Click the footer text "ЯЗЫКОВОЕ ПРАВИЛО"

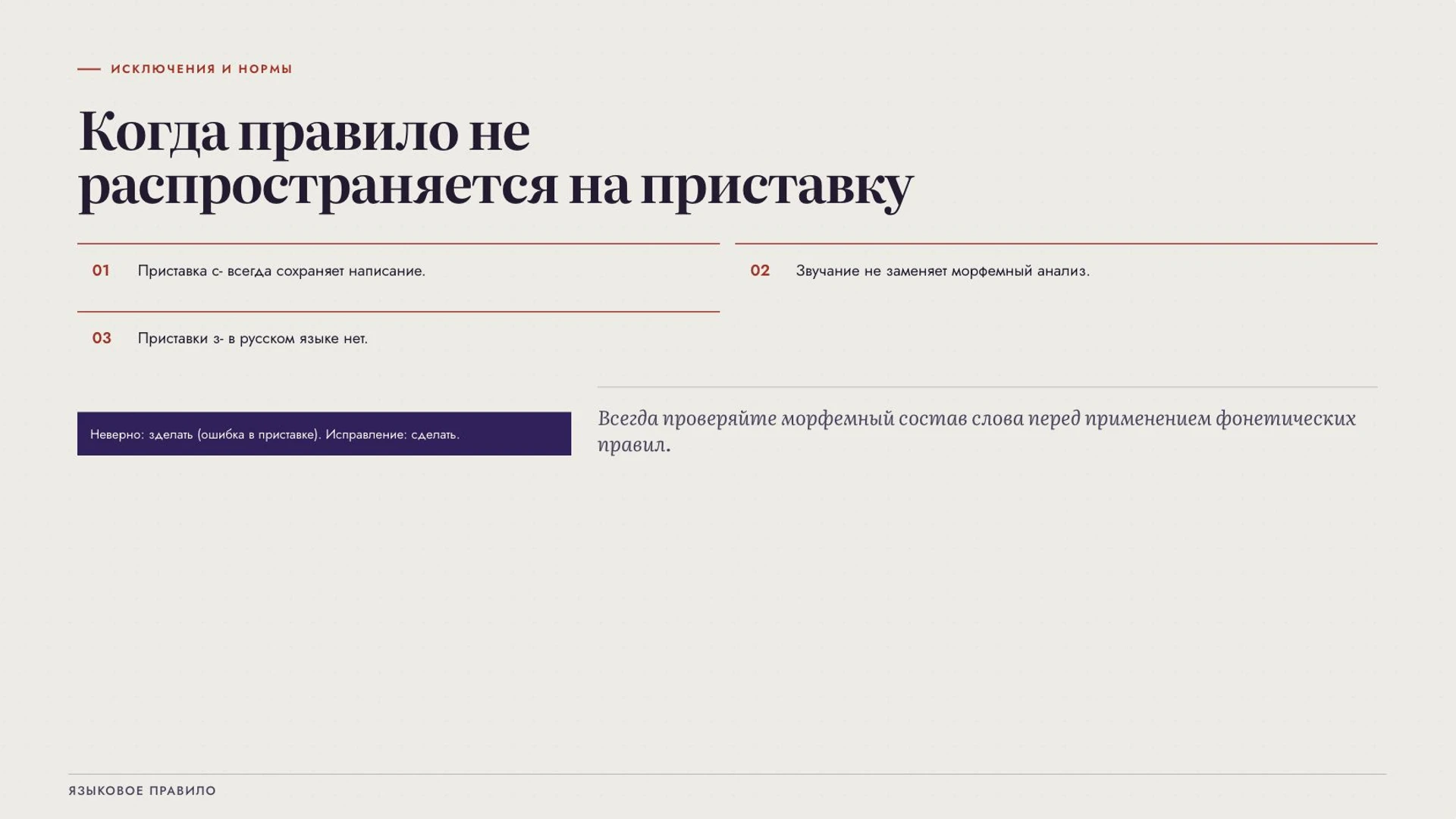143,791
